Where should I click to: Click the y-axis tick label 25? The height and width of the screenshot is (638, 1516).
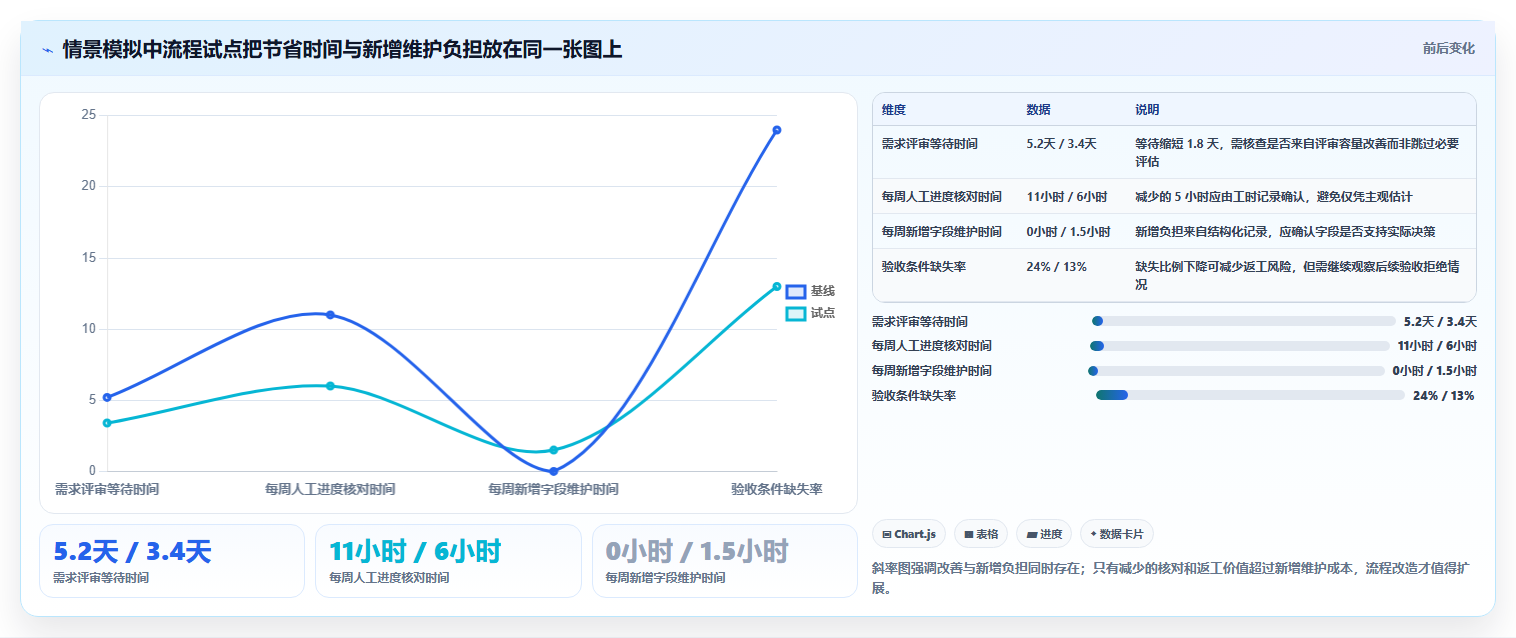tap(89, 115)
